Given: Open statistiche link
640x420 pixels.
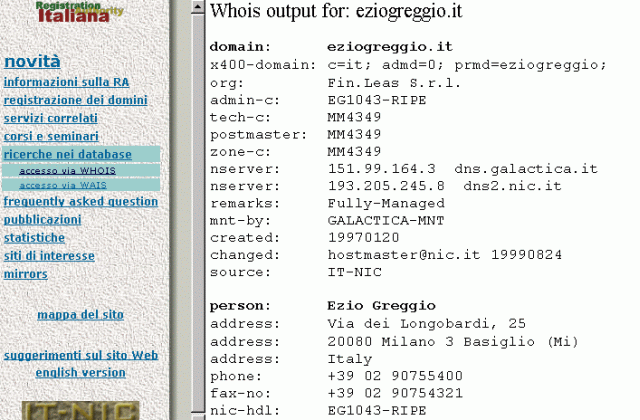Looking at the screenshot, I should (x=34, y=238).
